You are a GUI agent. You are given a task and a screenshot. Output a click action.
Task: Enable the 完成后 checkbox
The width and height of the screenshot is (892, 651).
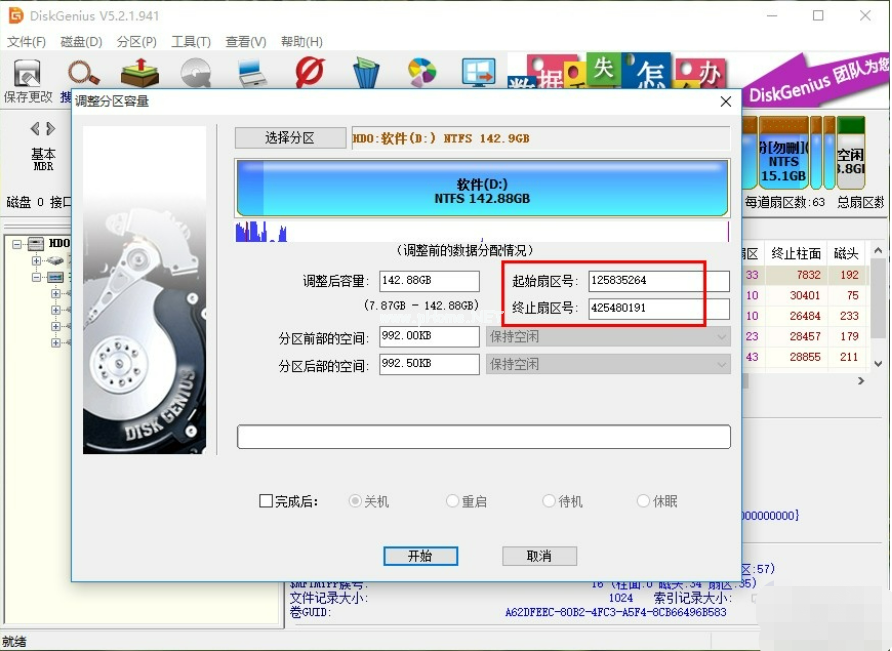[266, 501]
